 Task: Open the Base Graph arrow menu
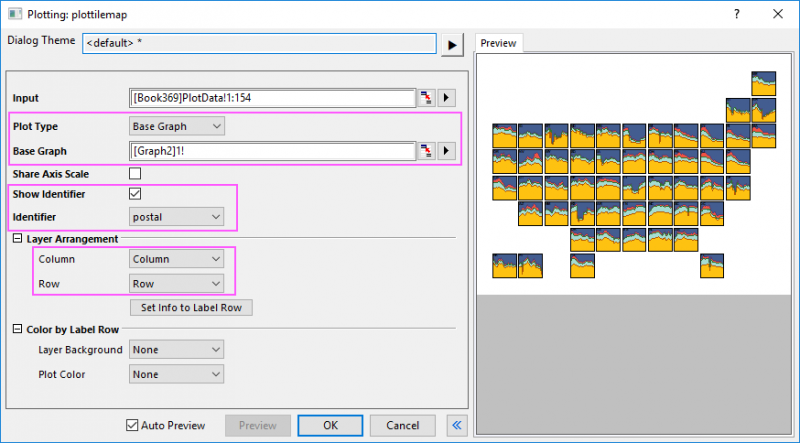(447, 151)
